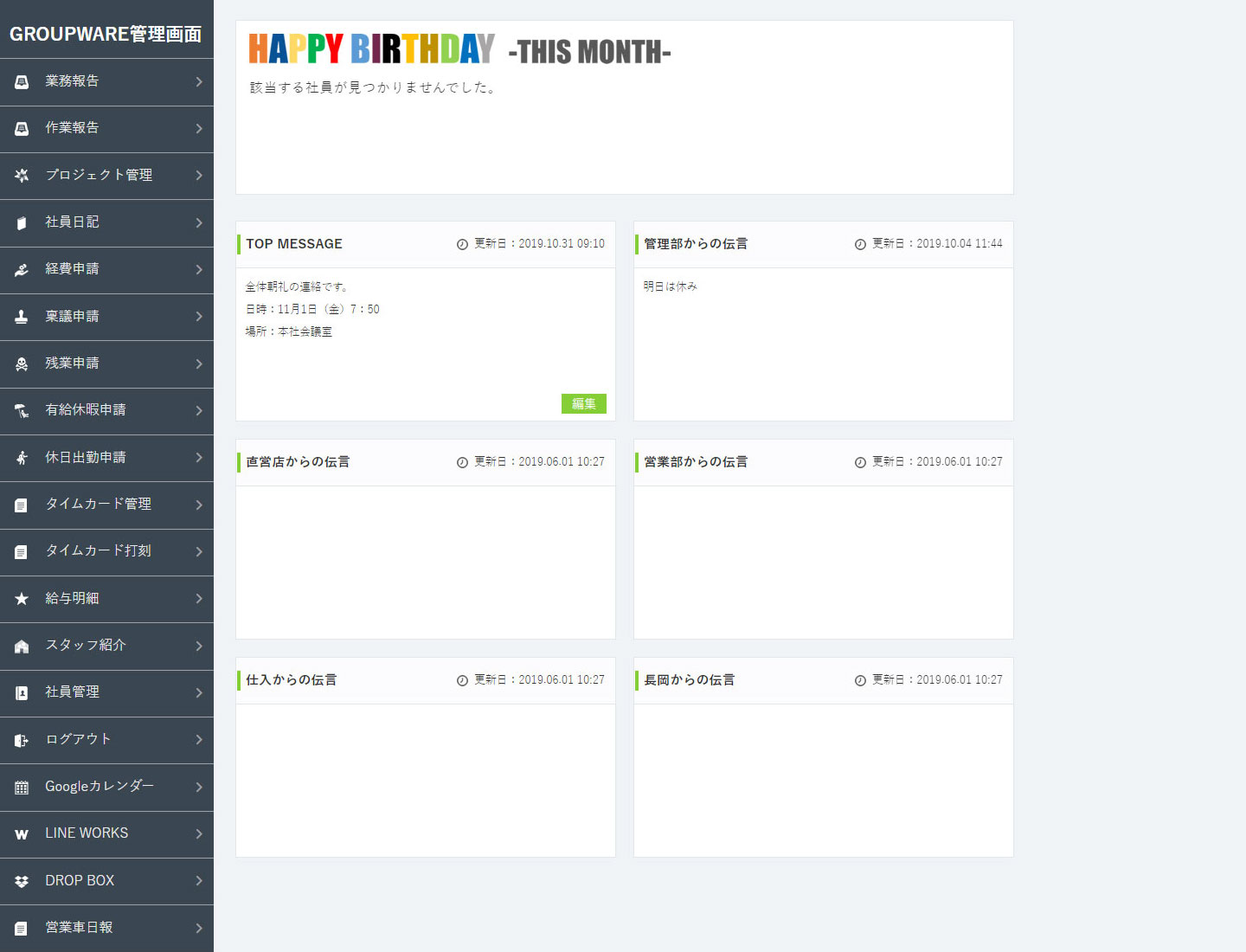The image size is (1246, 952).
Task: Click the 経費申請 expense icon
Action: click(21, 269)
